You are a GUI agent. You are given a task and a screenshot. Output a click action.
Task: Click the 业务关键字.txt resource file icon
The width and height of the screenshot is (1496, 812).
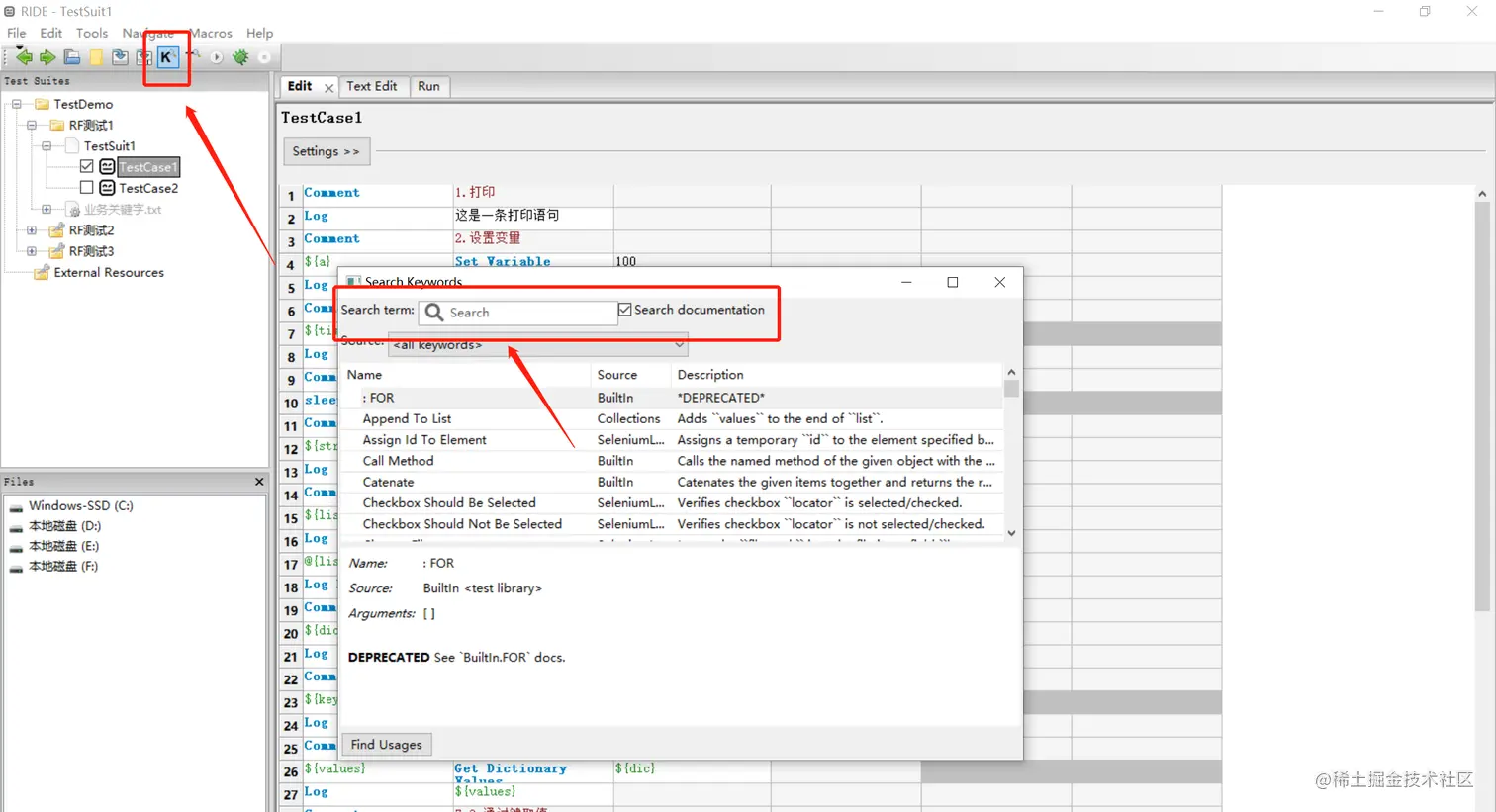pos(73,210)
